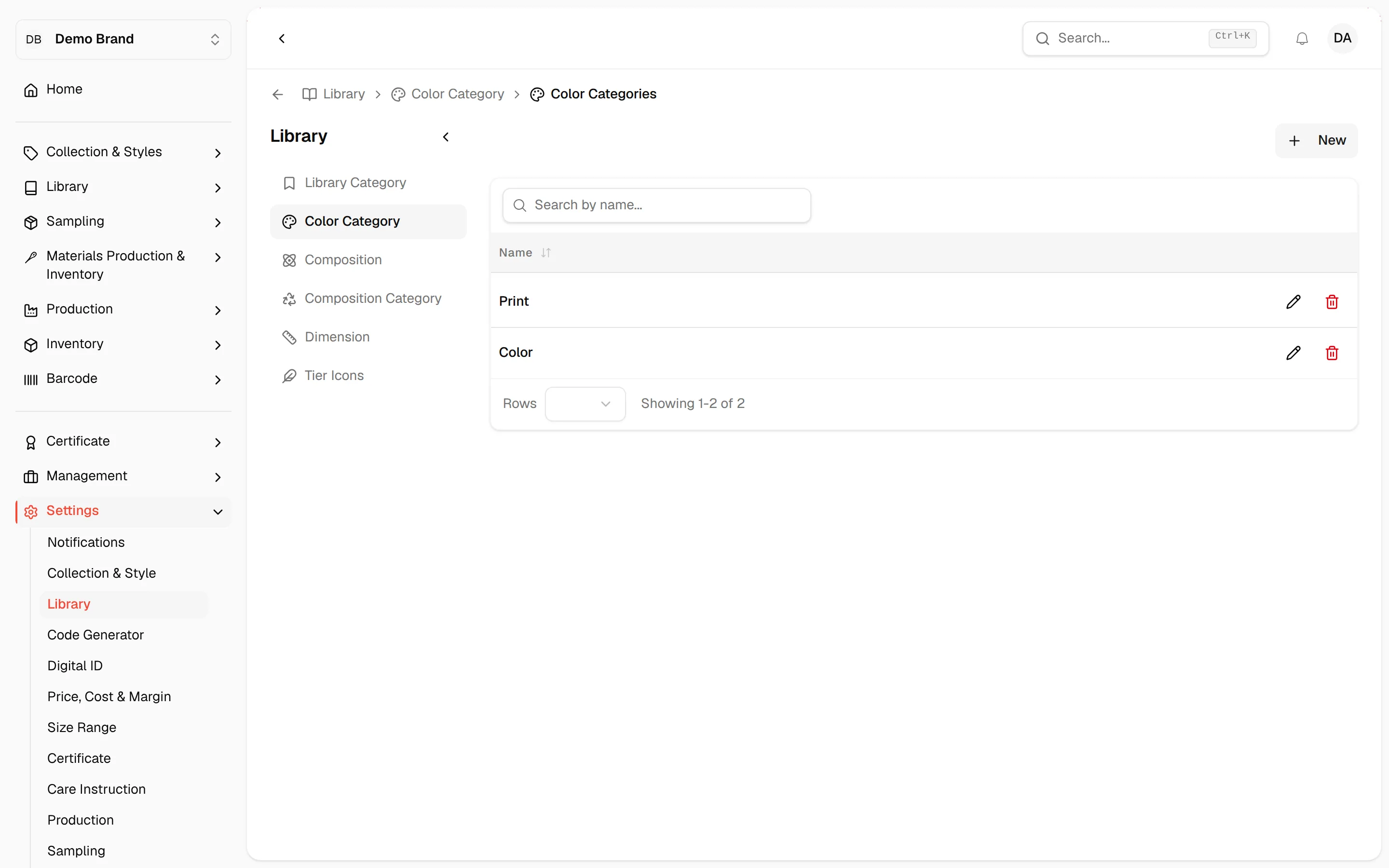This screenshot has height=868, width=1389.
Task: Collapse the Settings sidebar section
Action: 123,511
